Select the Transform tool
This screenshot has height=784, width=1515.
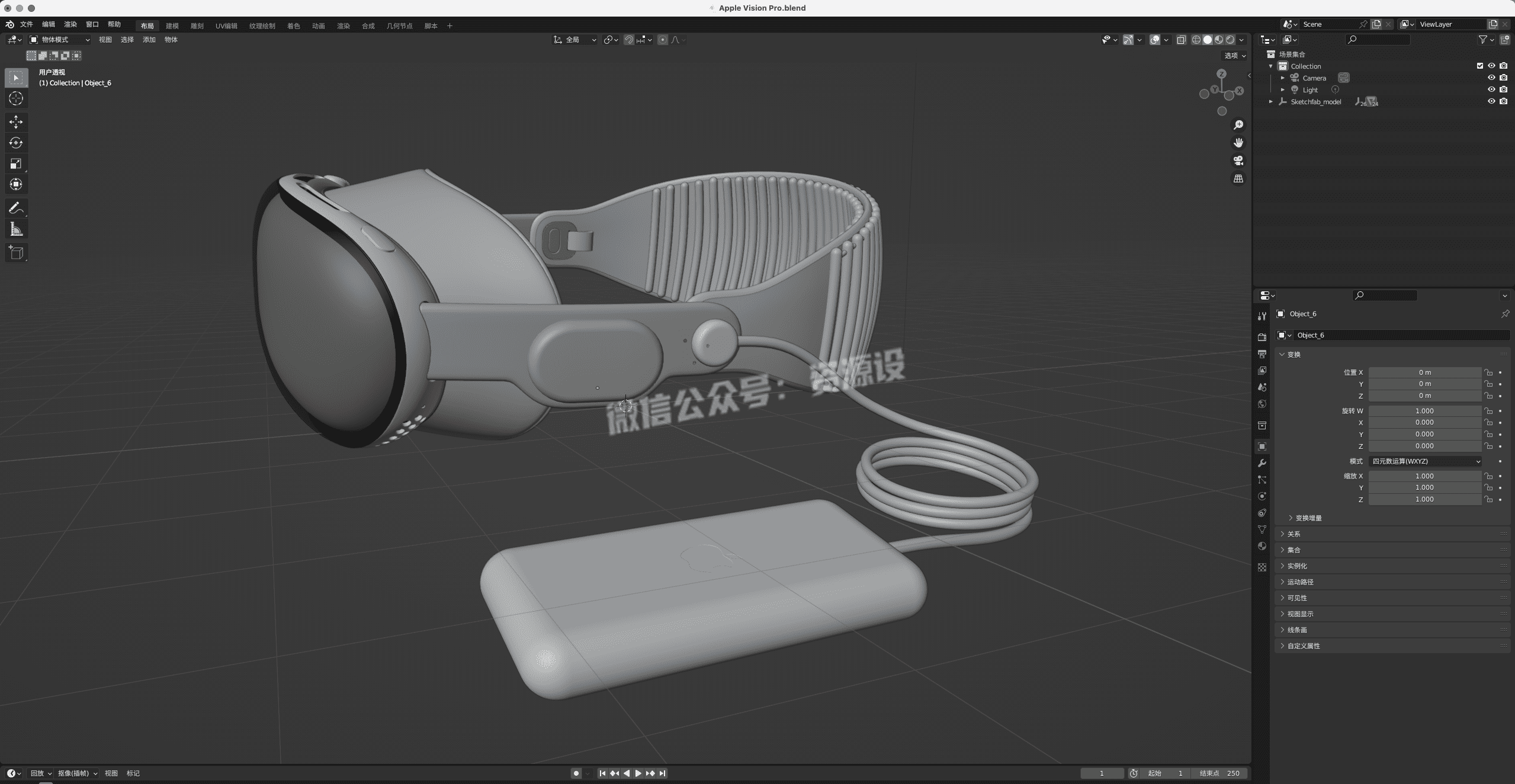point(16,184)
